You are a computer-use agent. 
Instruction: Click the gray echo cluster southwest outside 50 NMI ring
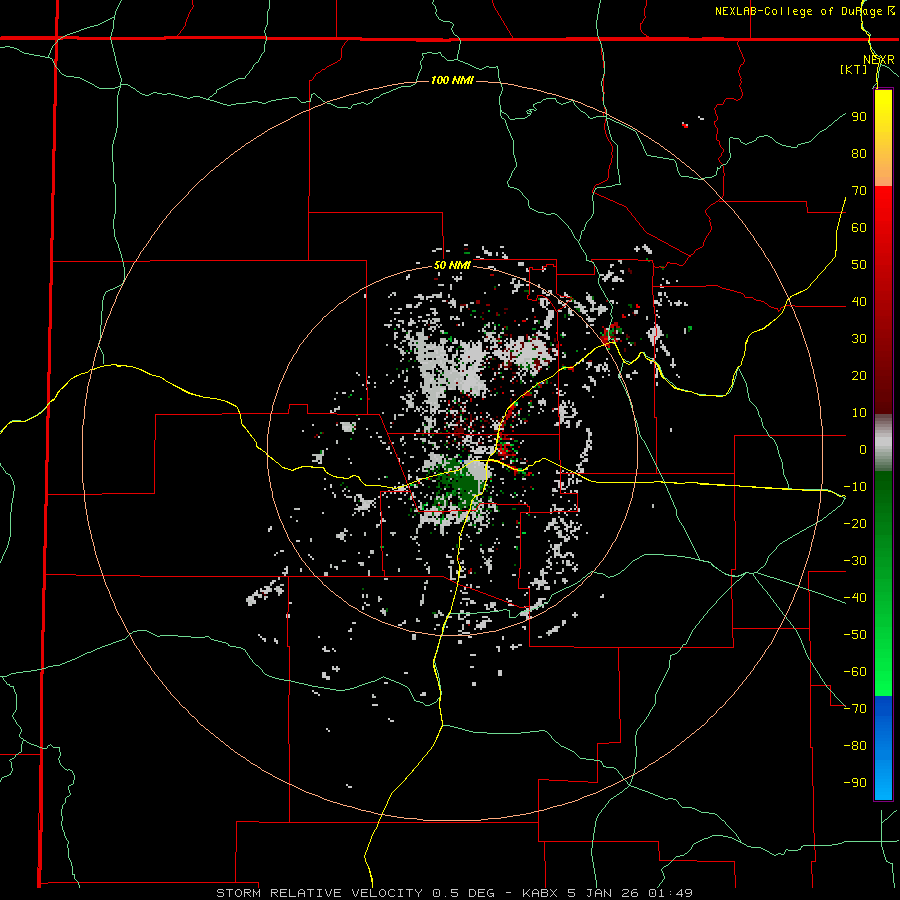pos(265,593)
